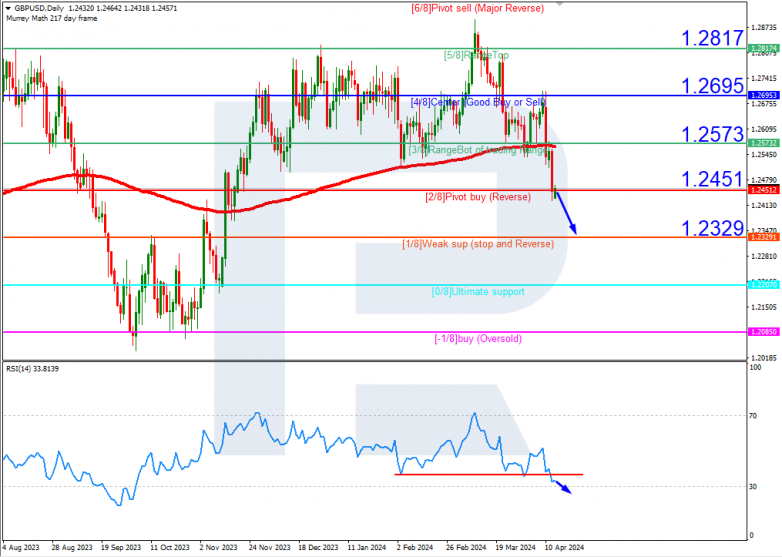Viewport: 782px width, 557px height.
Task: Select the cyan 1.22070 price axis tag
Action: [x=763, y=285]
